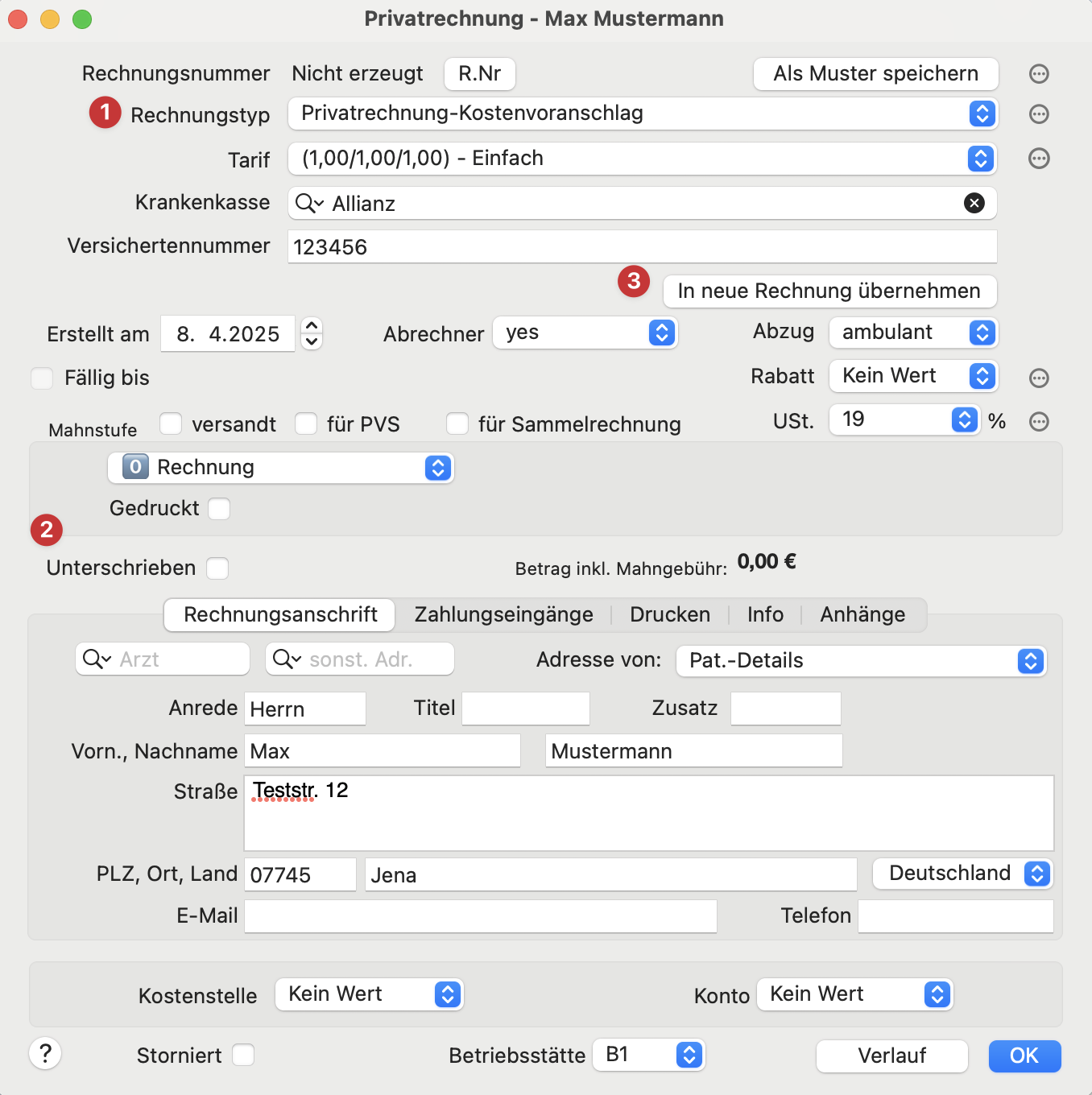Screen dimensions: 1092x1095
Task: Open the help question mark button
Action: pyautogui.click(x=46, y=1053)
